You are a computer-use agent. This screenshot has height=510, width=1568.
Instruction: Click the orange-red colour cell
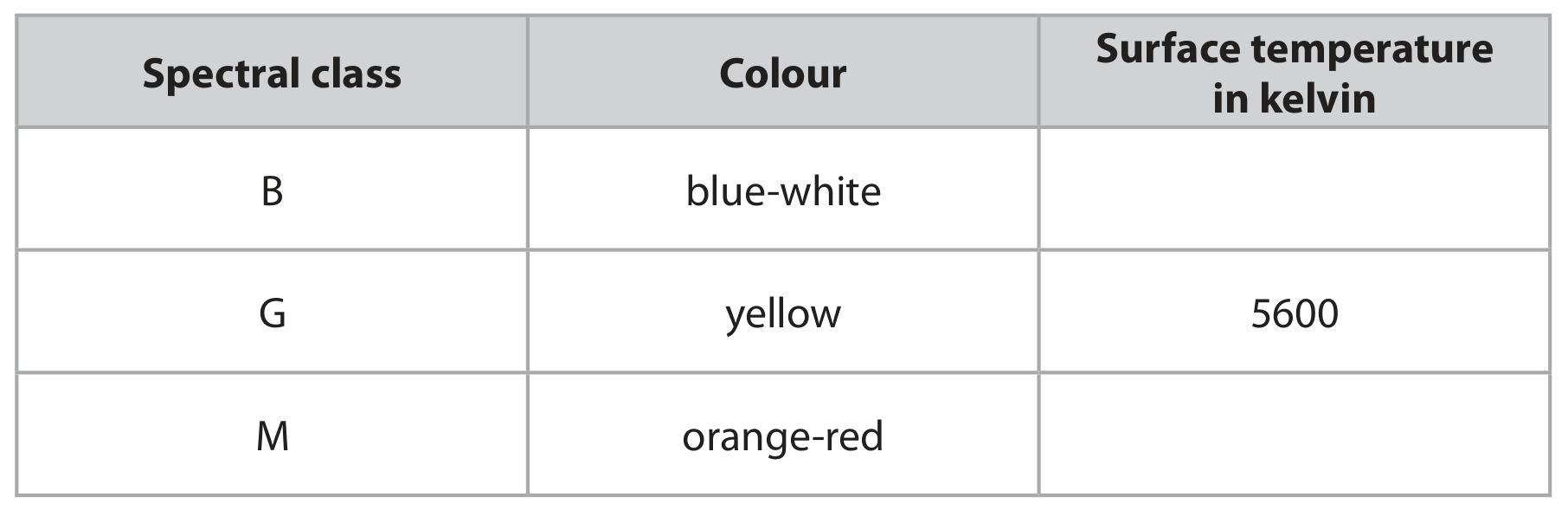point(783,435)
